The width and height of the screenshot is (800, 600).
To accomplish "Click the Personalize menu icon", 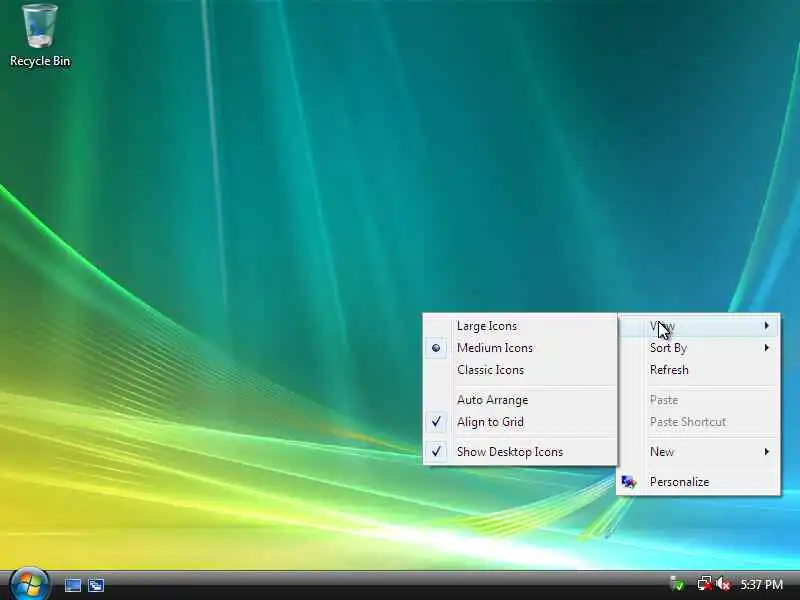I will click(629, 482).
